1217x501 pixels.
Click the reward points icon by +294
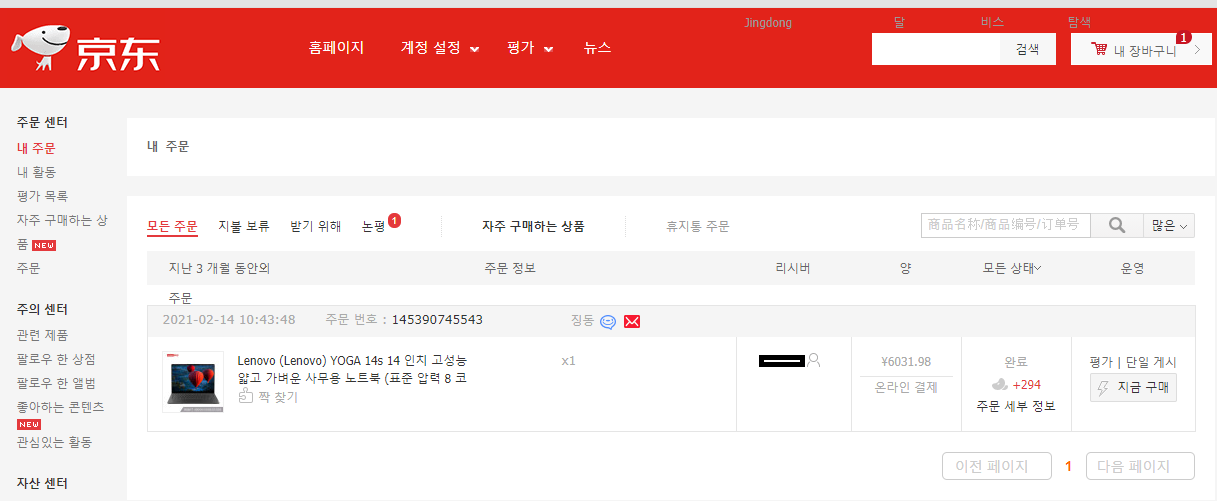point(999,385)
